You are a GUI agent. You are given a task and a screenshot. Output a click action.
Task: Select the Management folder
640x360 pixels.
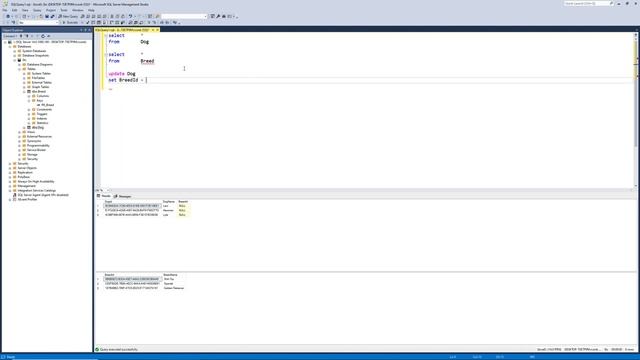point(27,186)
